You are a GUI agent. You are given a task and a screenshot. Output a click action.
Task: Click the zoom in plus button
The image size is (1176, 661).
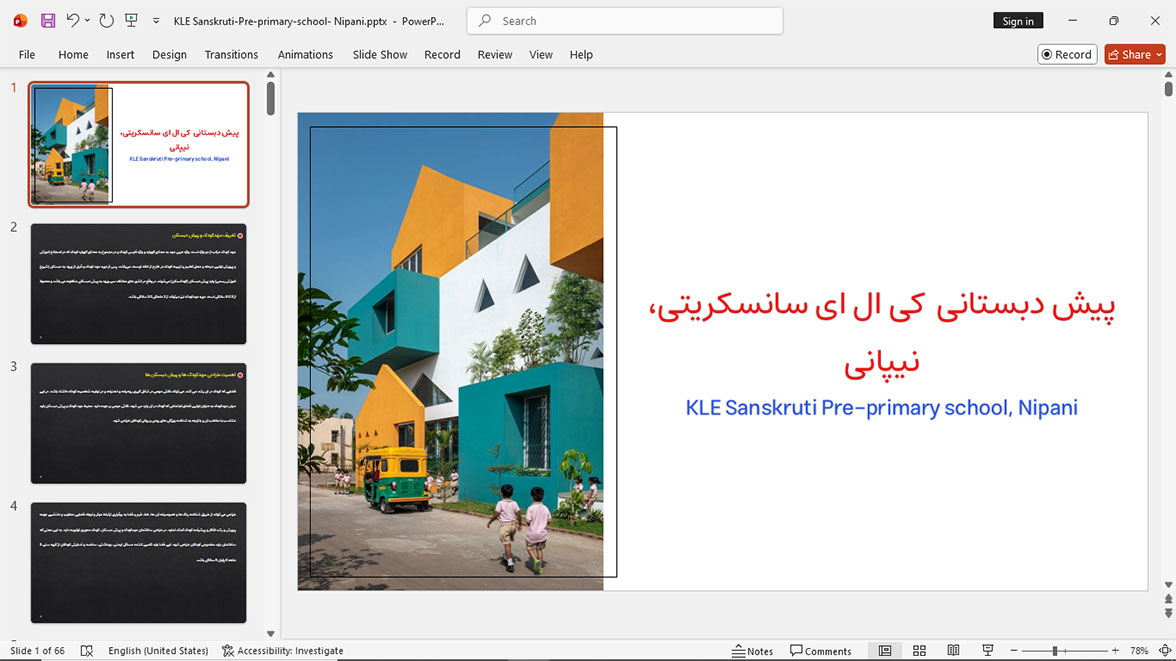tap(1115, 650)
